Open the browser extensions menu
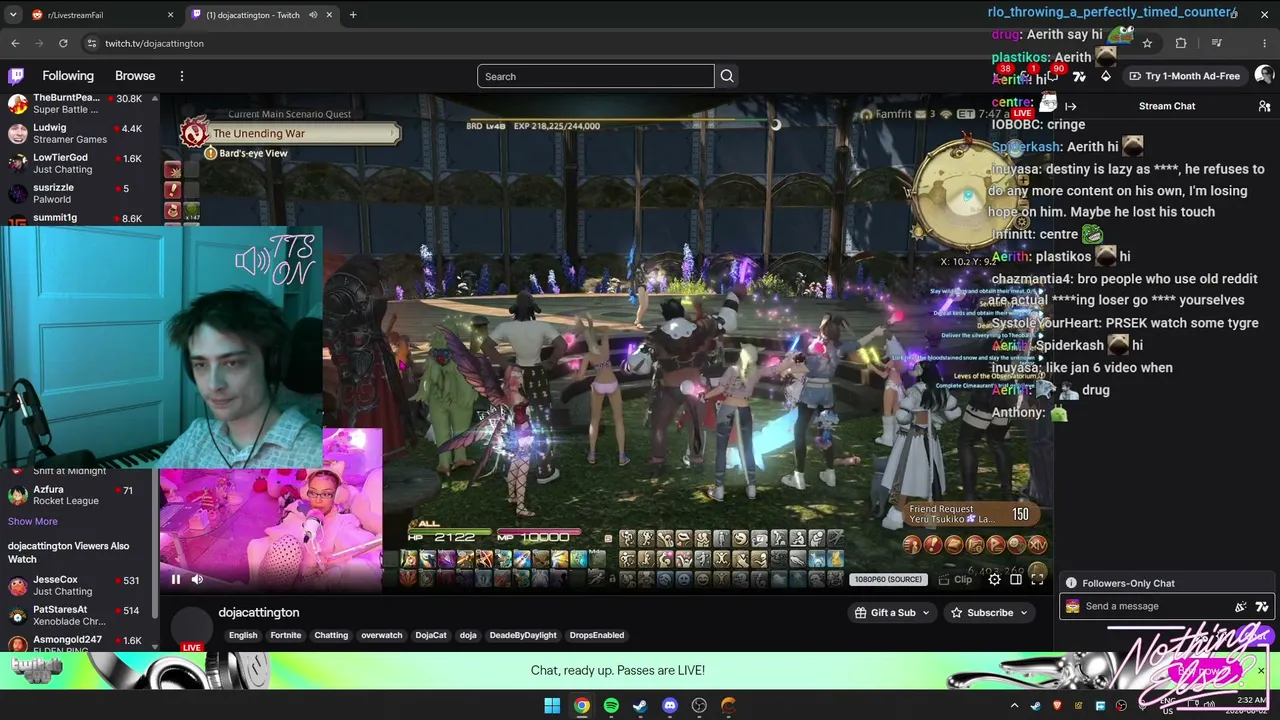This screenshot has width=1280, height=720. pyautogui.click(x=1181, y=43)
